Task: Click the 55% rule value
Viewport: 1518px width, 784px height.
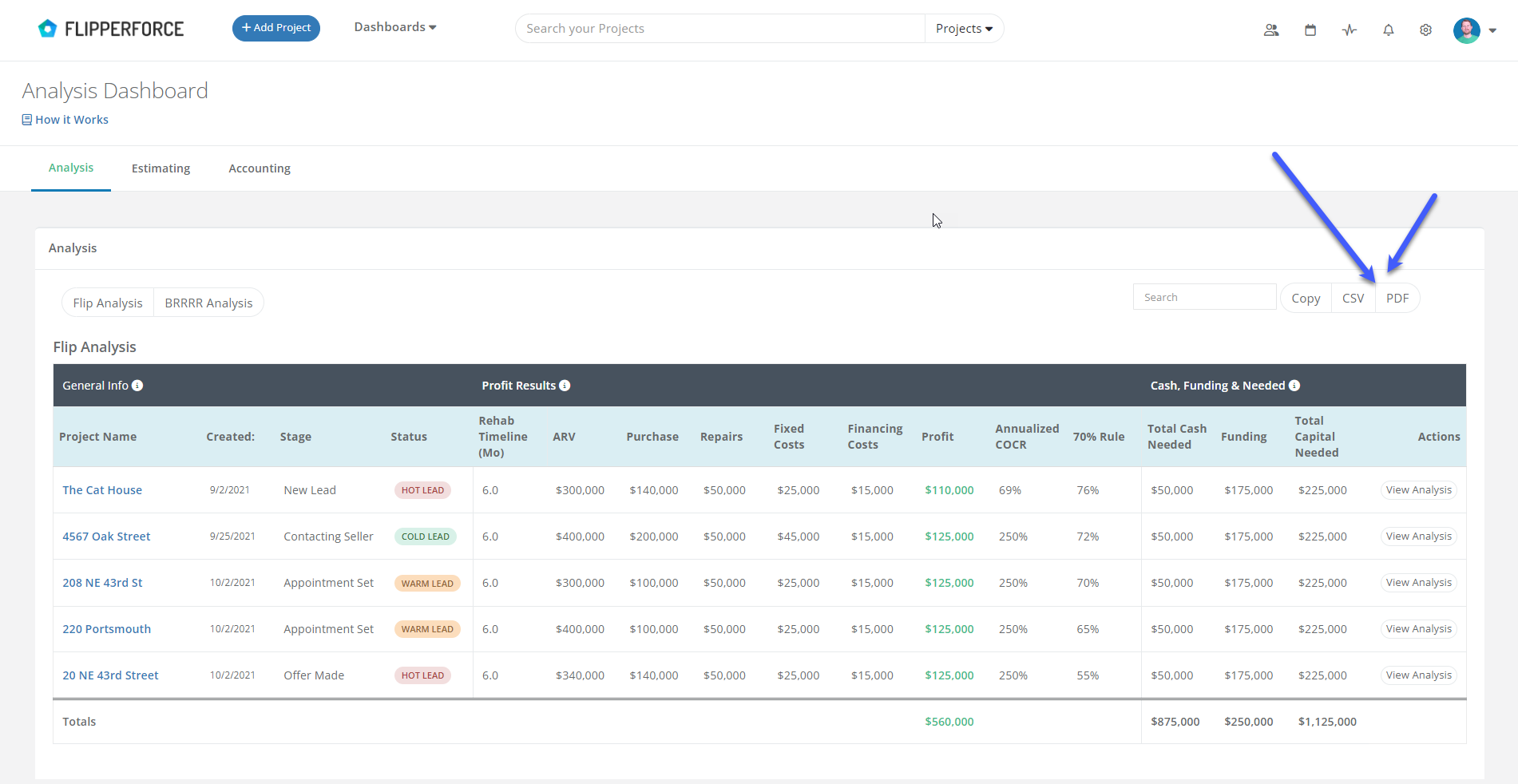Action: (x=1088, y=675)
